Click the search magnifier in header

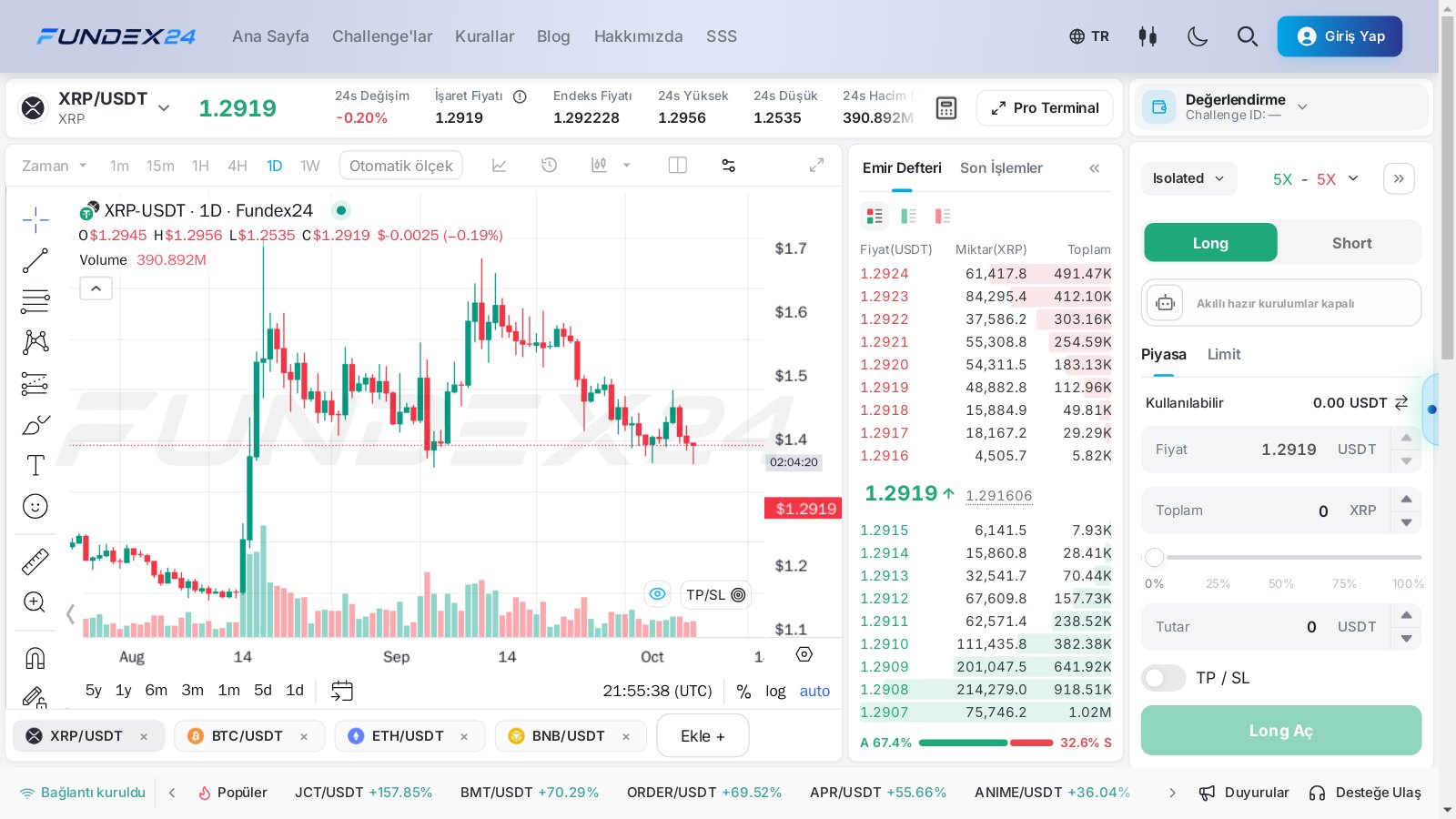pos(1248,36)
